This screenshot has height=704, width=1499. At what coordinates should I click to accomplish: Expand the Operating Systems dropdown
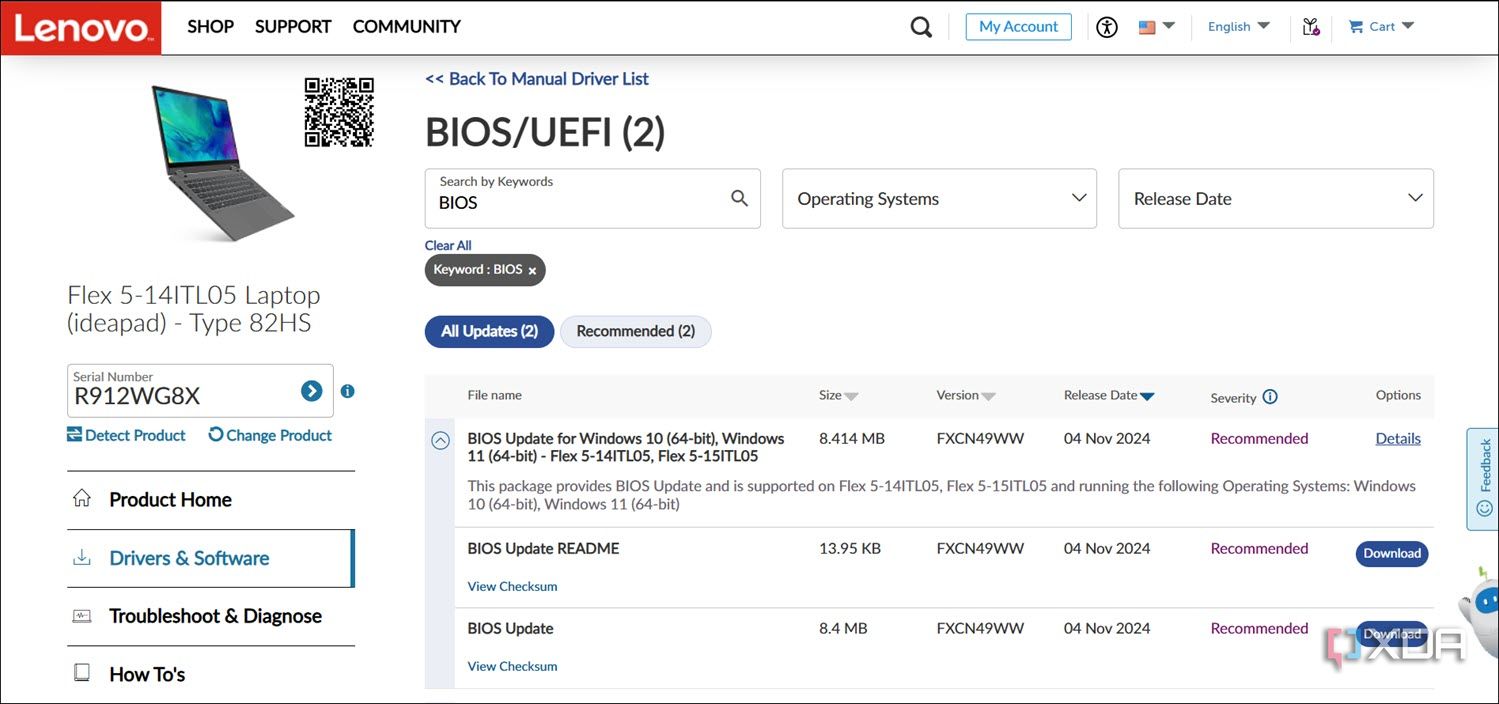939,198
